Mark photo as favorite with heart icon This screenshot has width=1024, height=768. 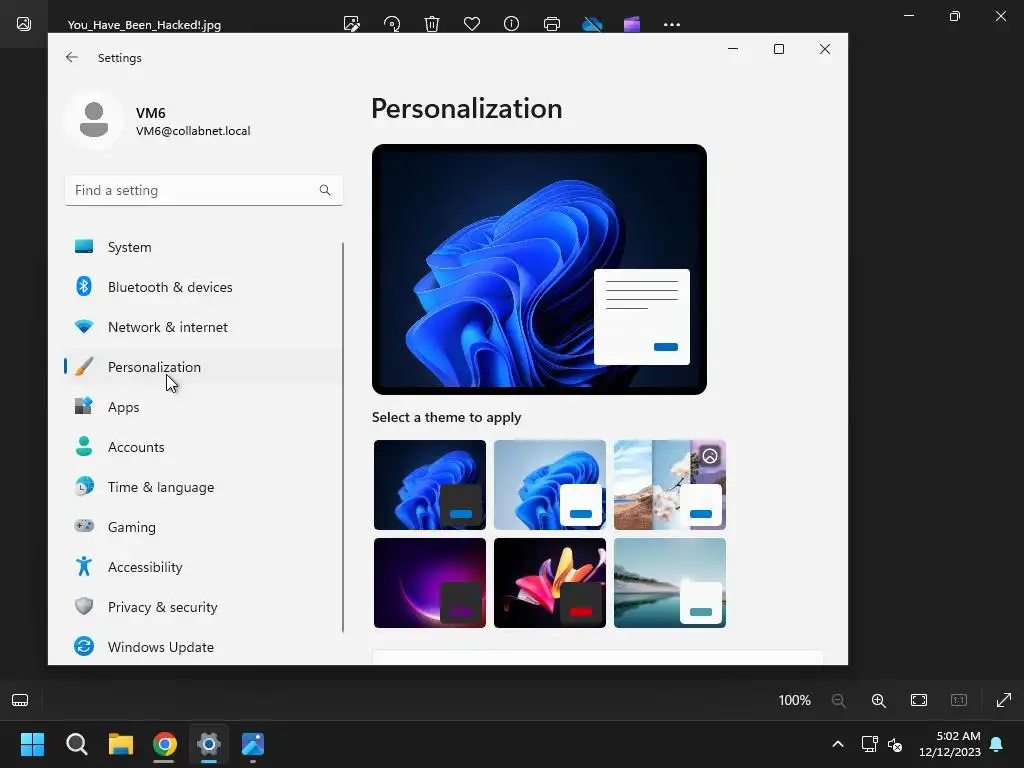click(x=472, y=24)
